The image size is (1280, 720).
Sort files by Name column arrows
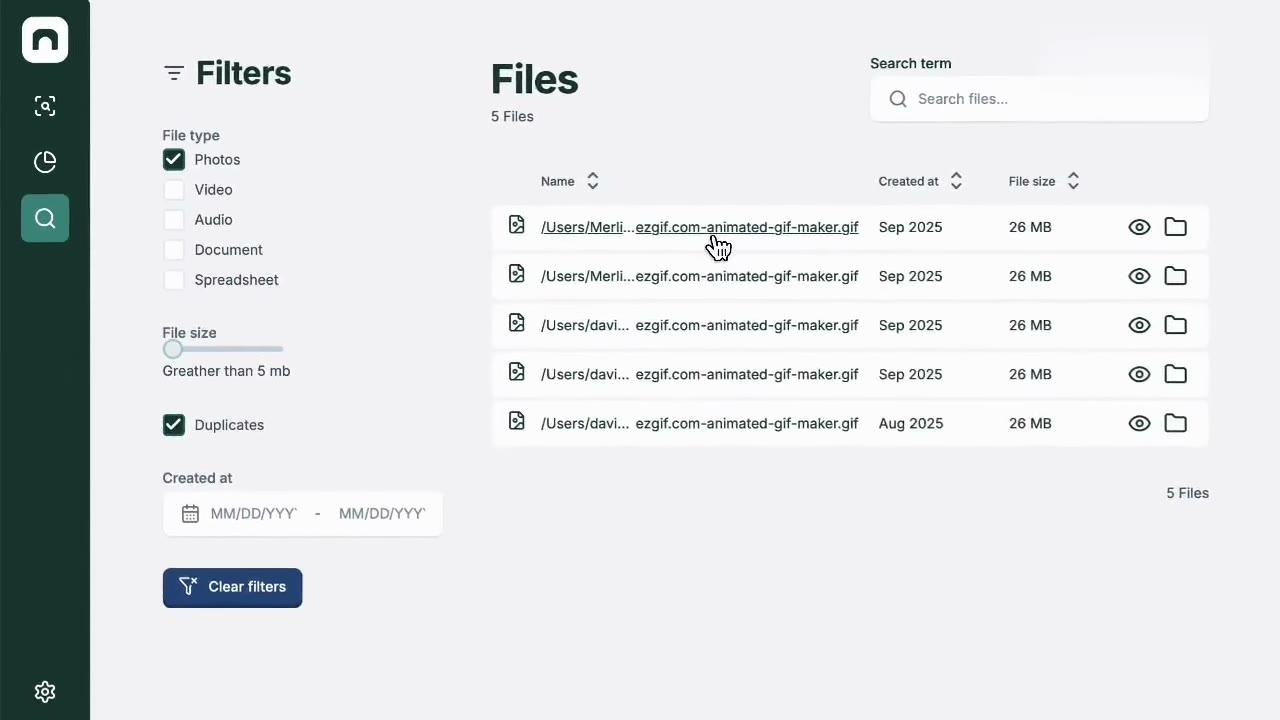coord(593,181)
